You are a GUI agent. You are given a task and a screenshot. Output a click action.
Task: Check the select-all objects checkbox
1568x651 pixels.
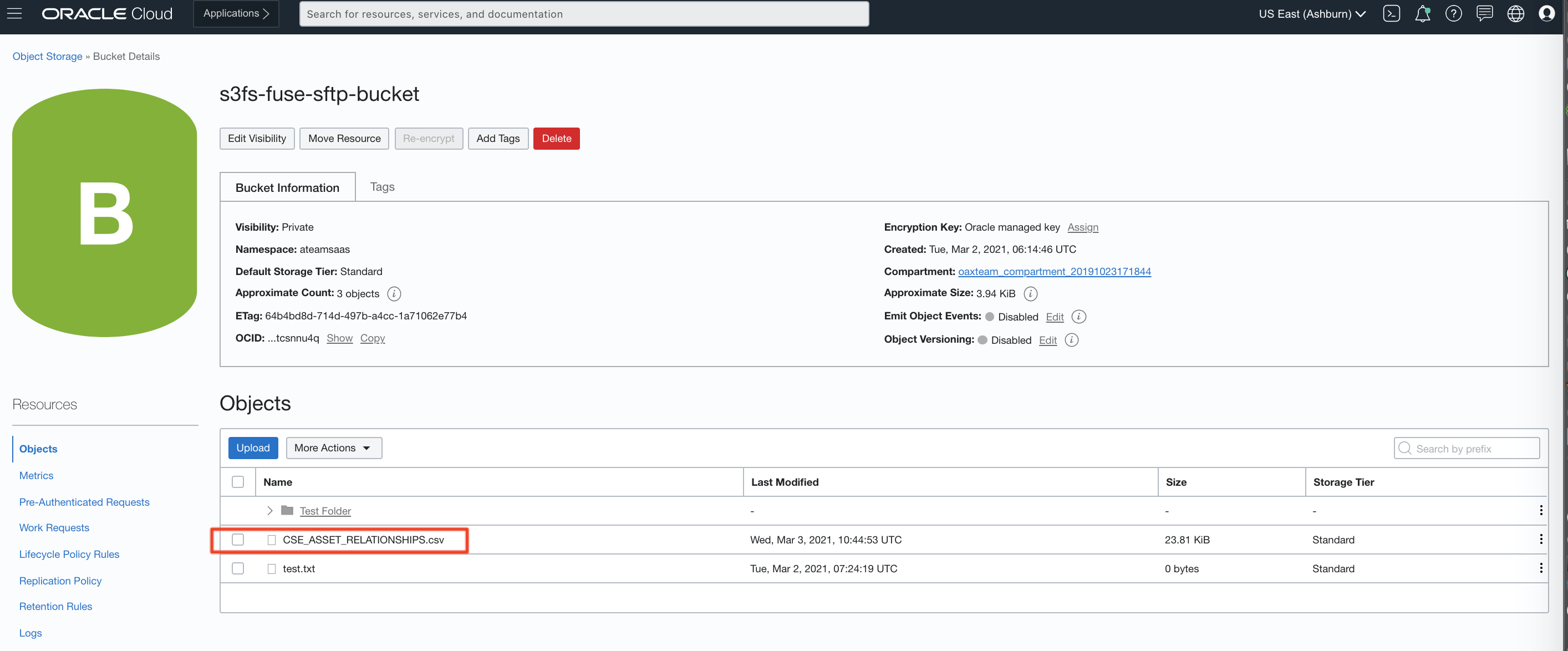[x=238, y=482]
